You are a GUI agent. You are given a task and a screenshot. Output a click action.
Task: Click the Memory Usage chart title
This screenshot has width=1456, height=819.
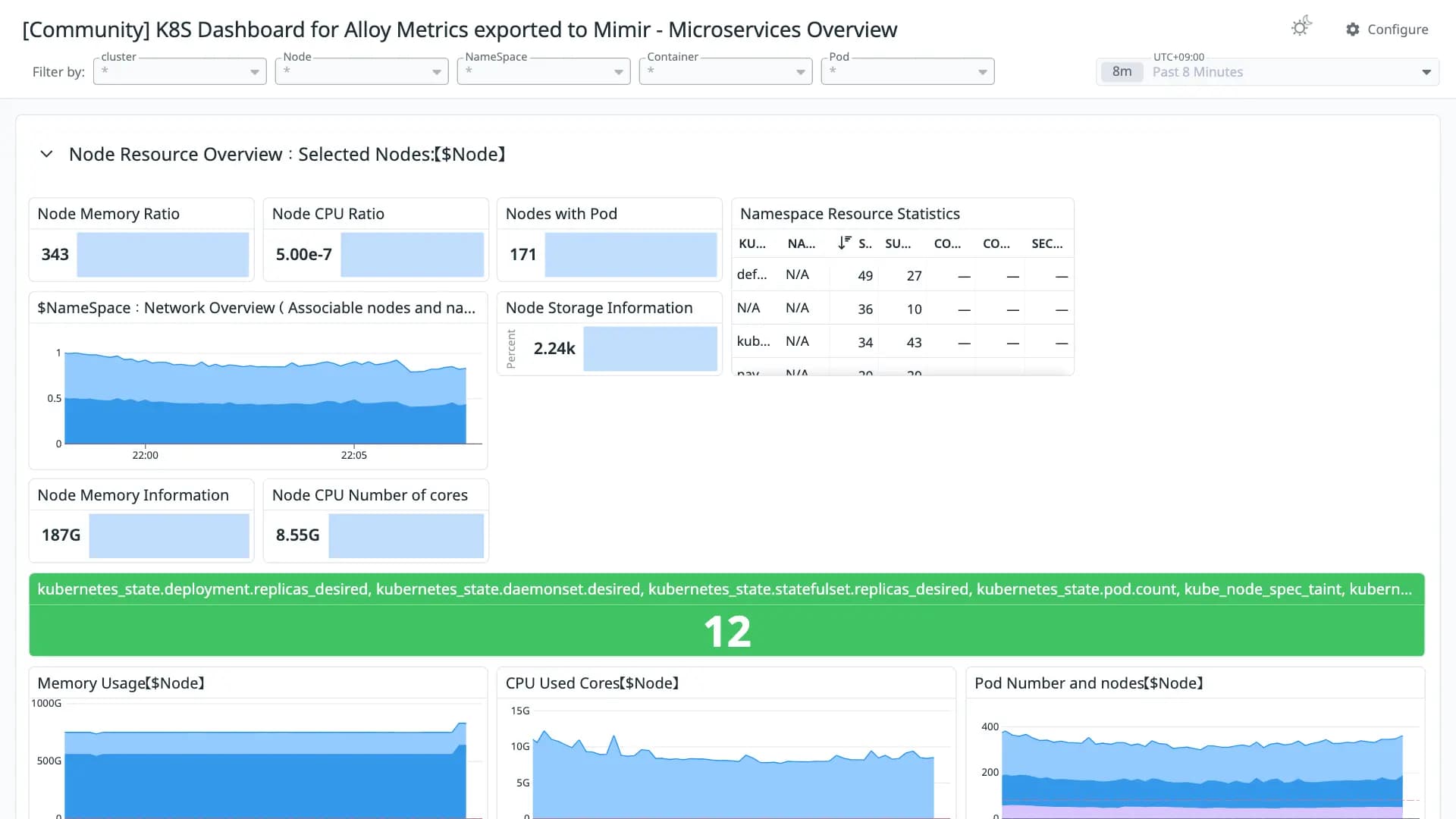121,683
